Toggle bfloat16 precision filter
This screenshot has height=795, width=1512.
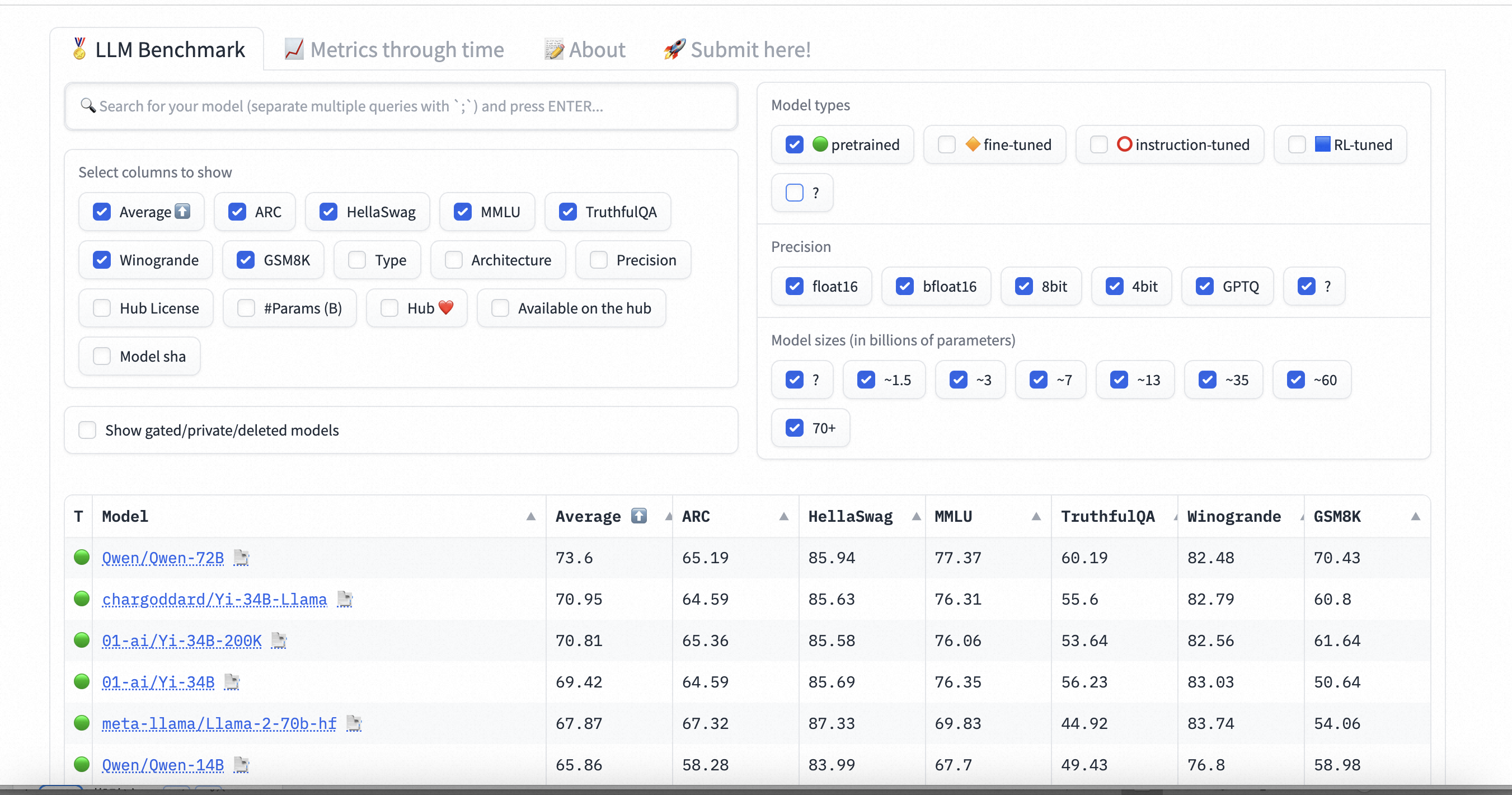(x=904, y=287)
